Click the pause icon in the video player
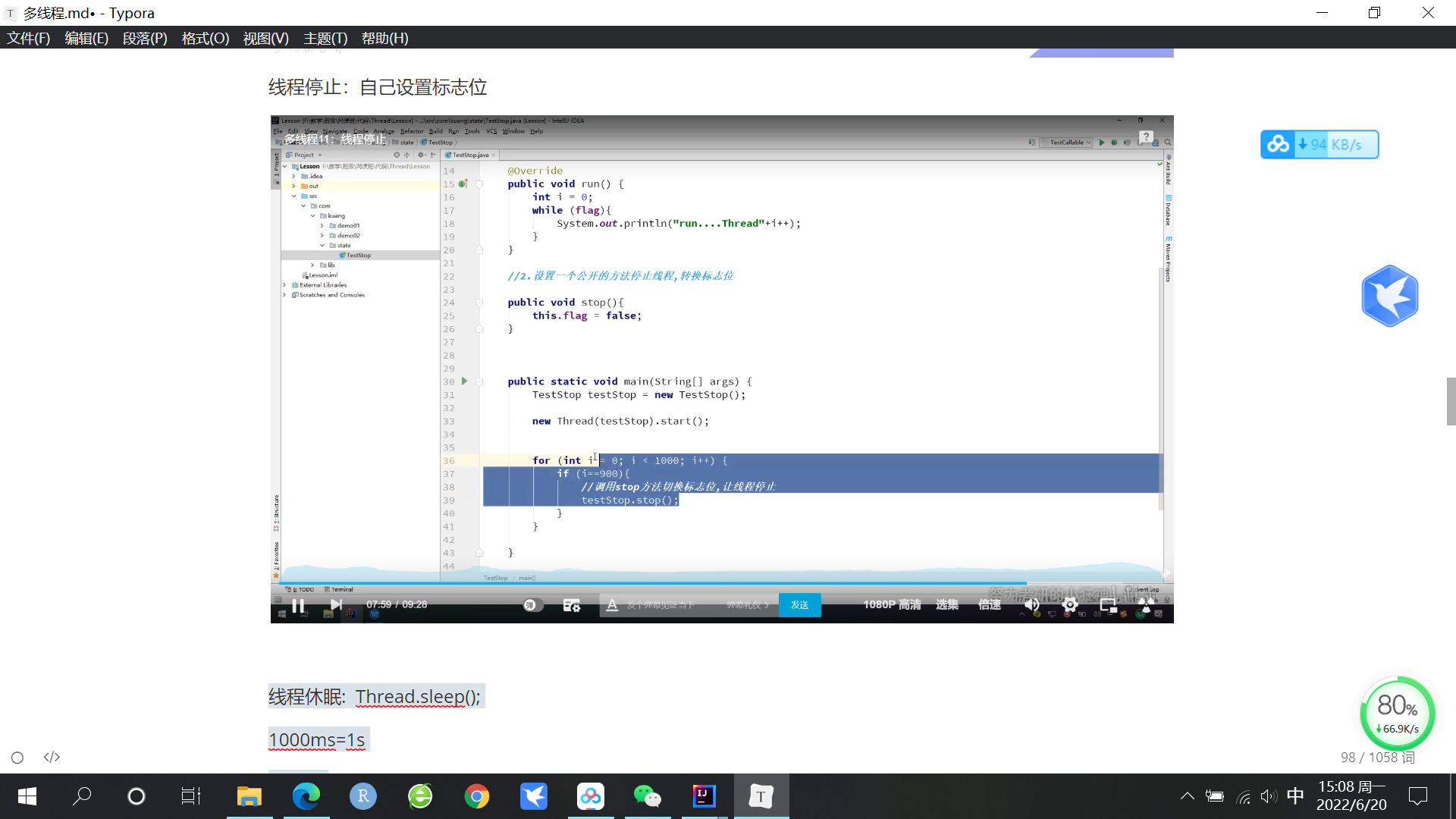Image resolution: width=1456 pixels, height=819 pixels. [x=298, y=605]
